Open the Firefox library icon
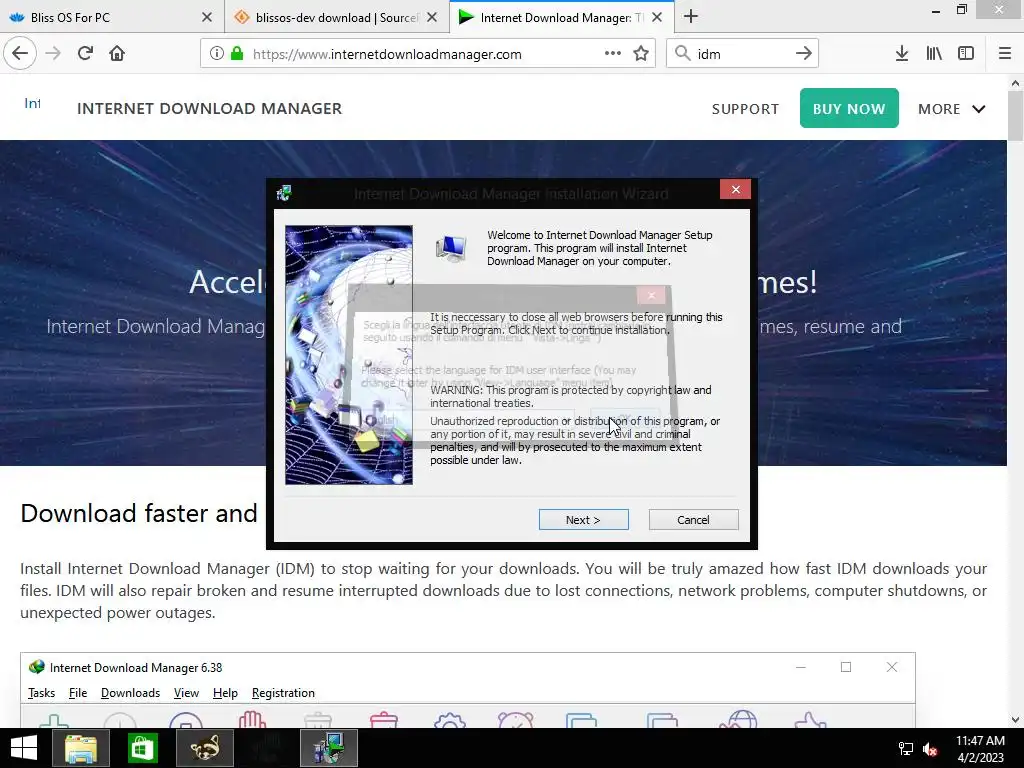The width and height of the screenshot is (1024, 768). click(x=934, y=54)
